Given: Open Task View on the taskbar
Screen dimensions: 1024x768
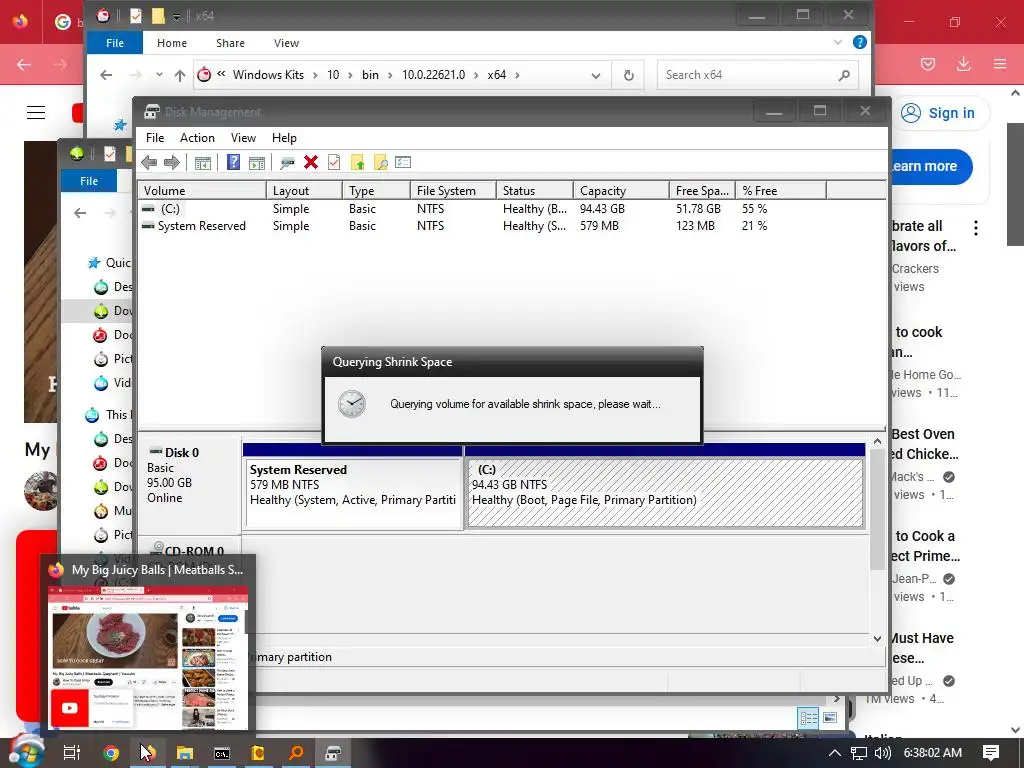Looking at the screenshot, I should (71, 752).
